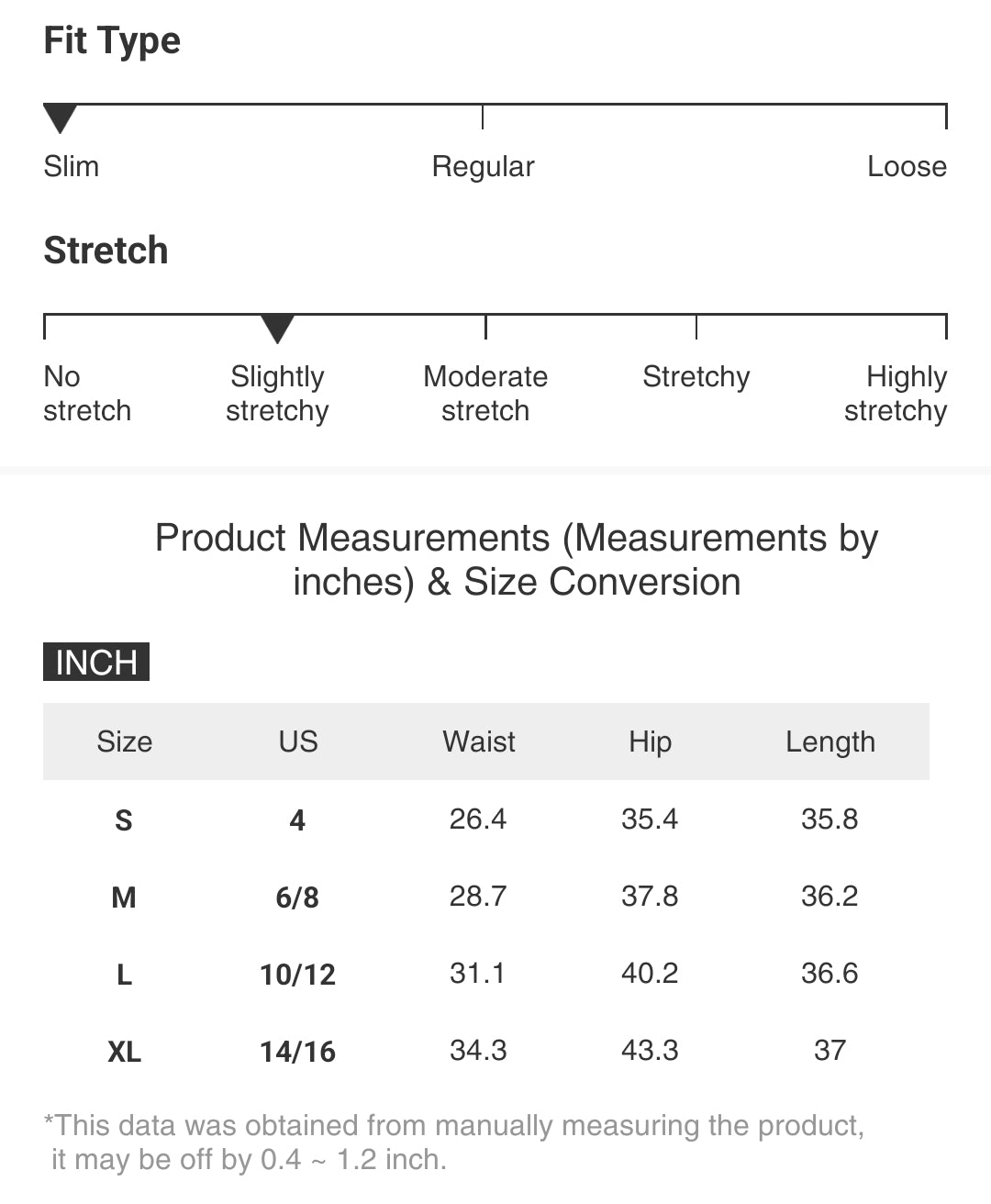Select the INCH unit badge
The height and width of the screenshot is (1204, 991).
point(96,663)
